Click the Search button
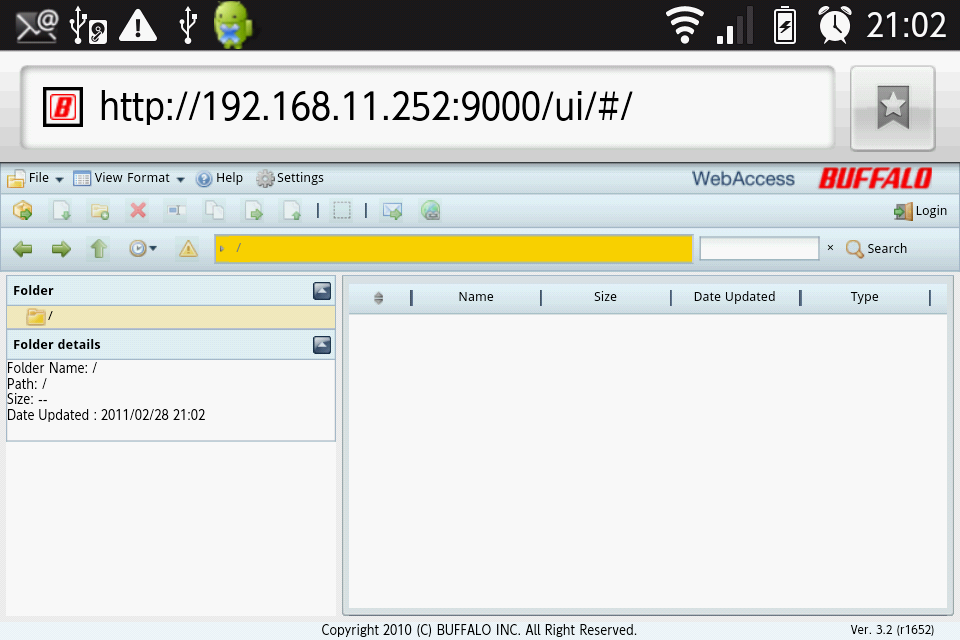960x640 pixels. (x=876, y=249)
